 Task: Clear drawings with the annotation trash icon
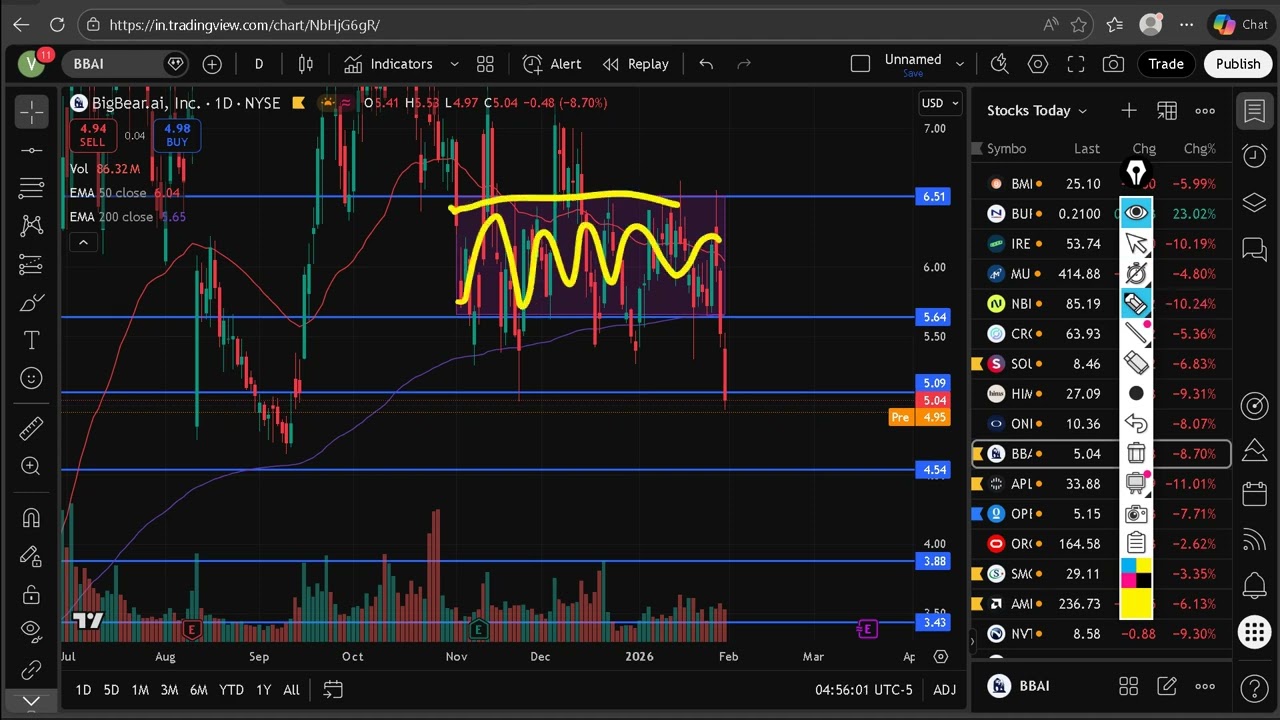tap(1136, 453)
